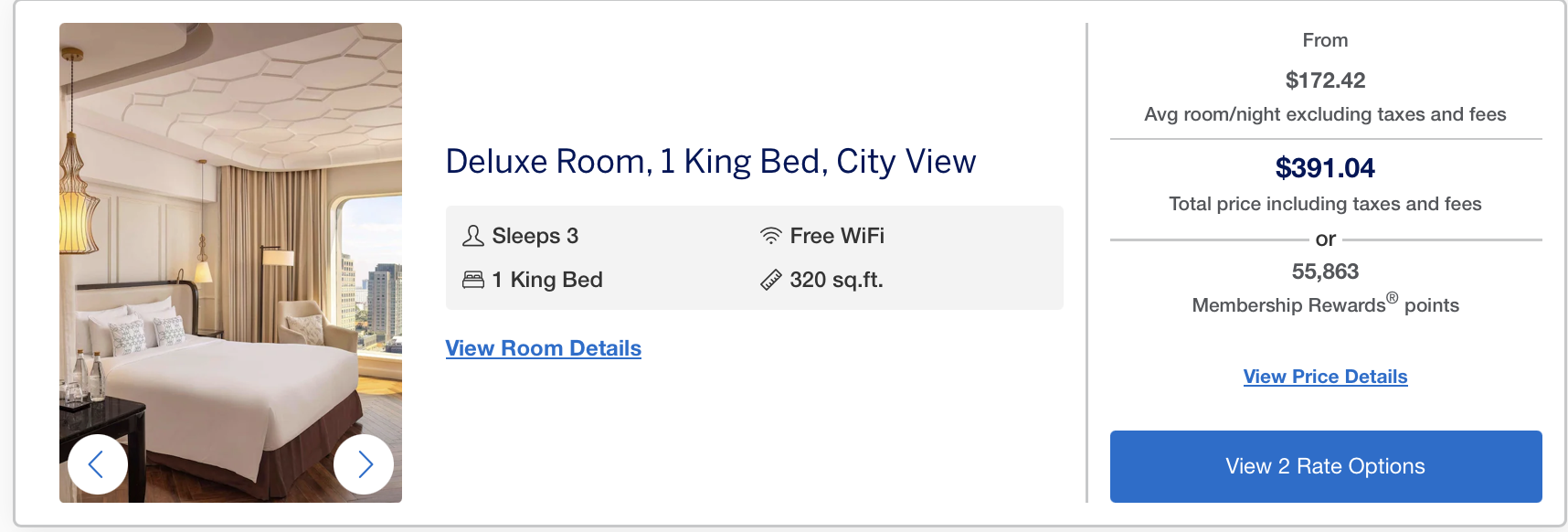Click the 55,863 points amount

click(1325, 271)
